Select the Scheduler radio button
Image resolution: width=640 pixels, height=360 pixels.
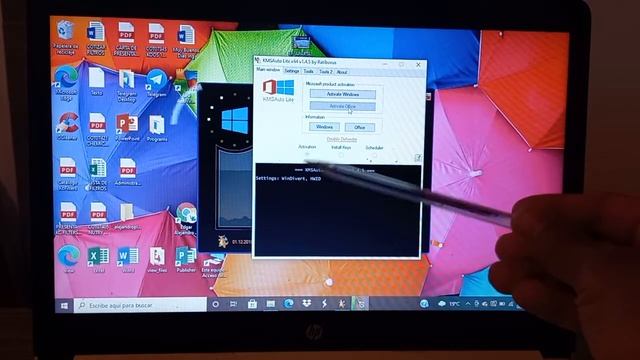coord(374,156)
